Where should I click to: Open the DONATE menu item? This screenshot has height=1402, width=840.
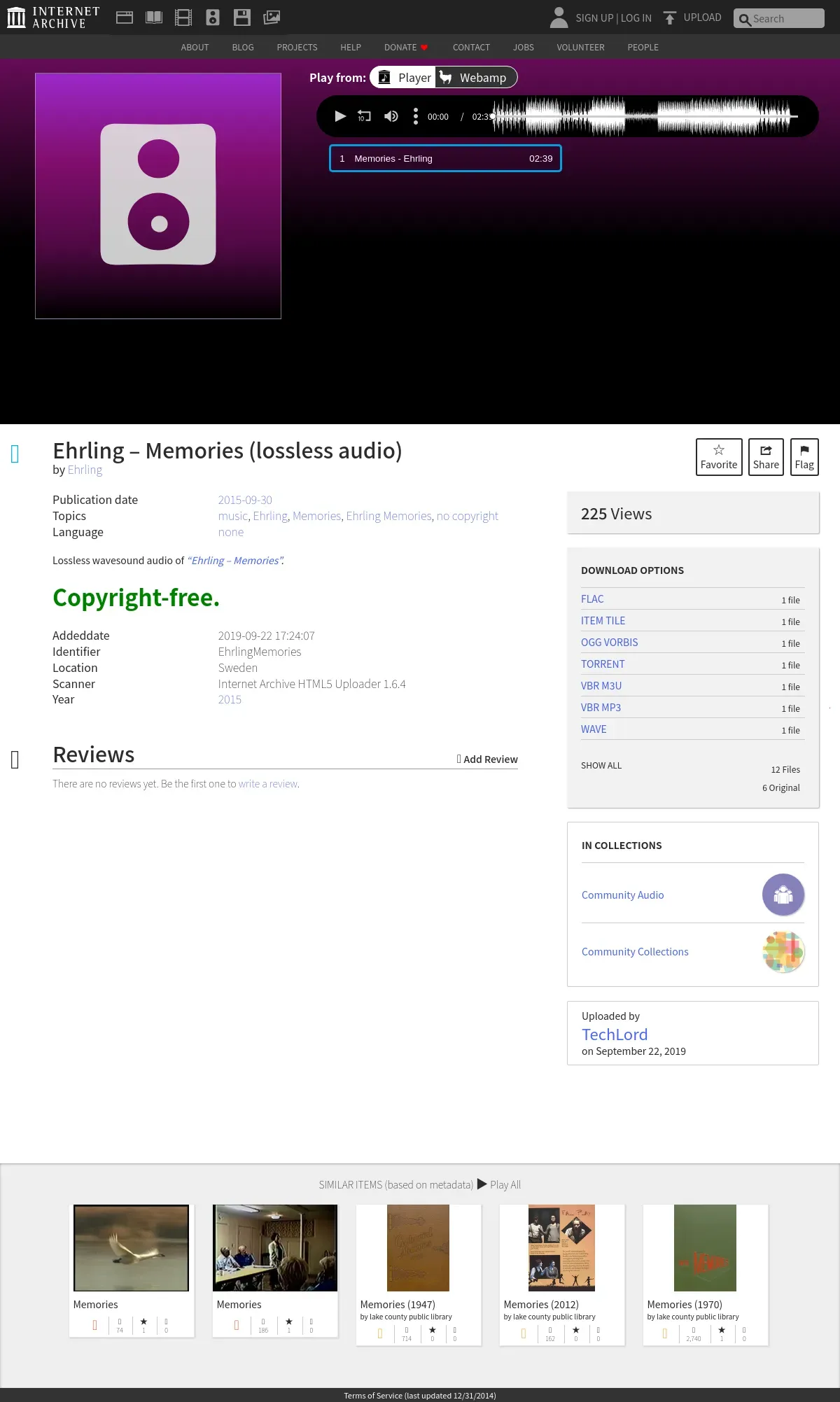point(406,48)
